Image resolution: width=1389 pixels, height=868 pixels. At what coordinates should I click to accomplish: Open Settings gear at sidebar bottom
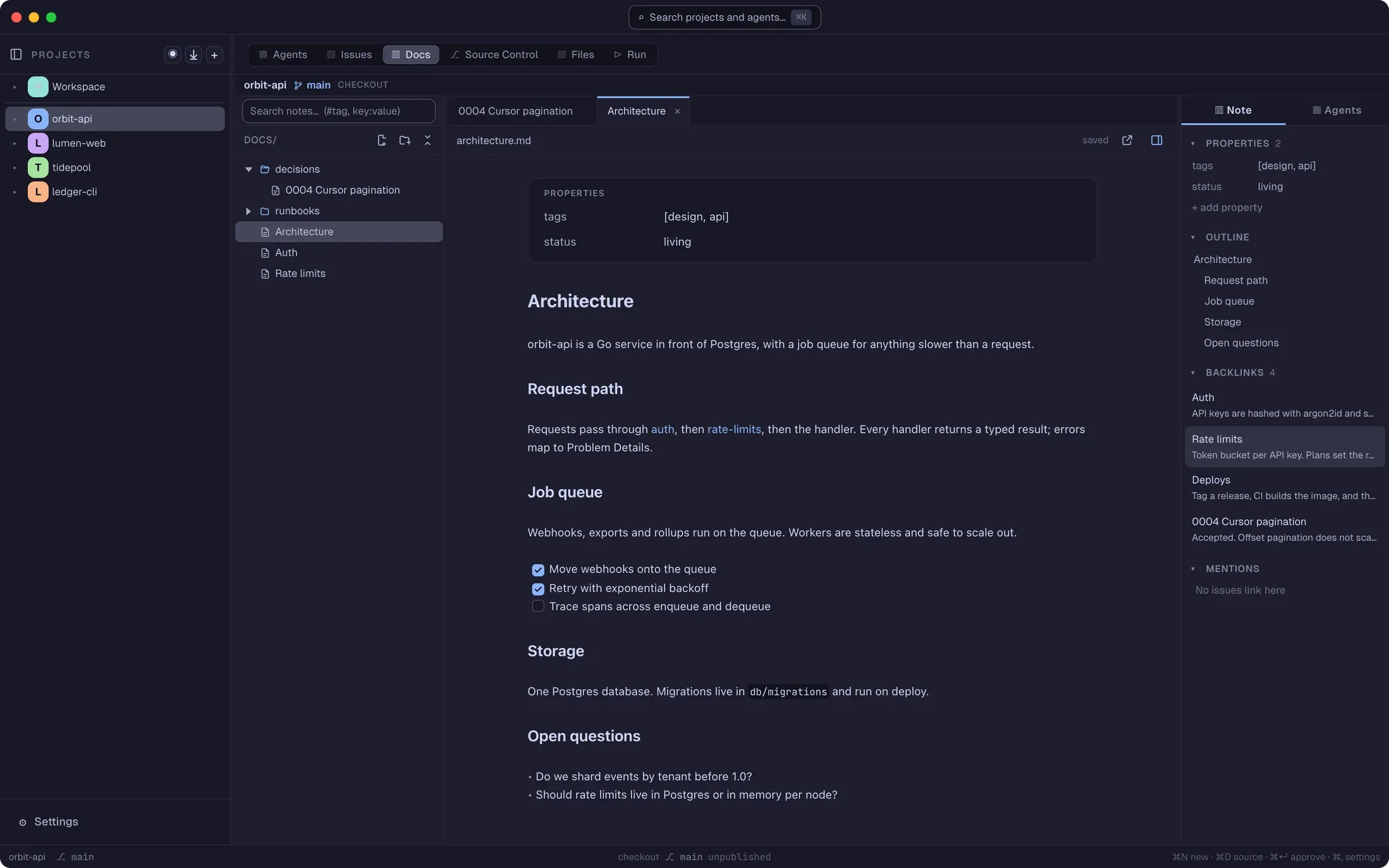[23, 822]
